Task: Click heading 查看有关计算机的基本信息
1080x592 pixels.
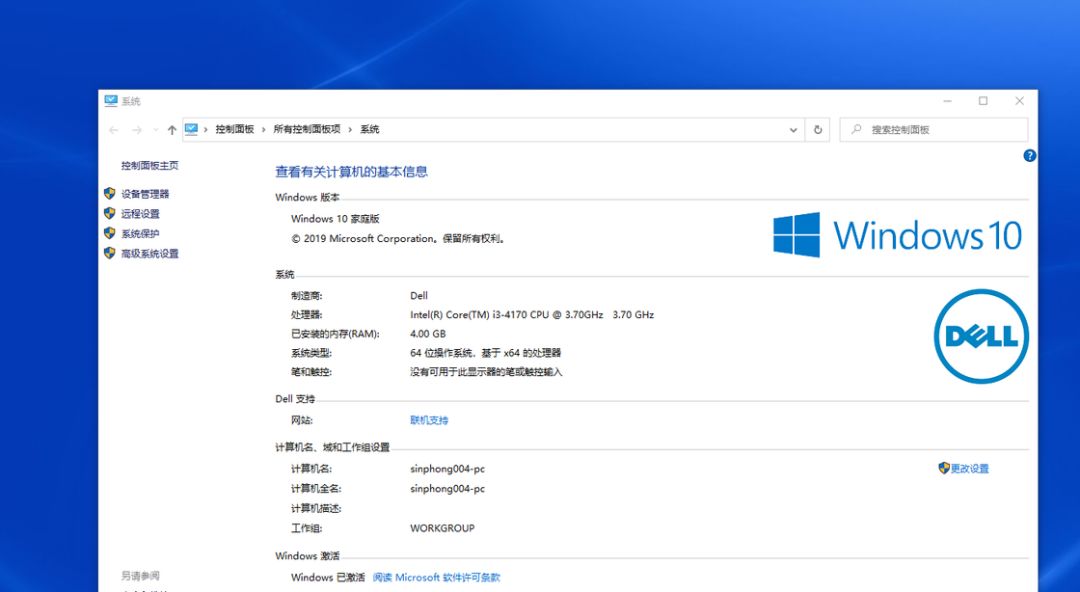Action: tap(351, 172)
